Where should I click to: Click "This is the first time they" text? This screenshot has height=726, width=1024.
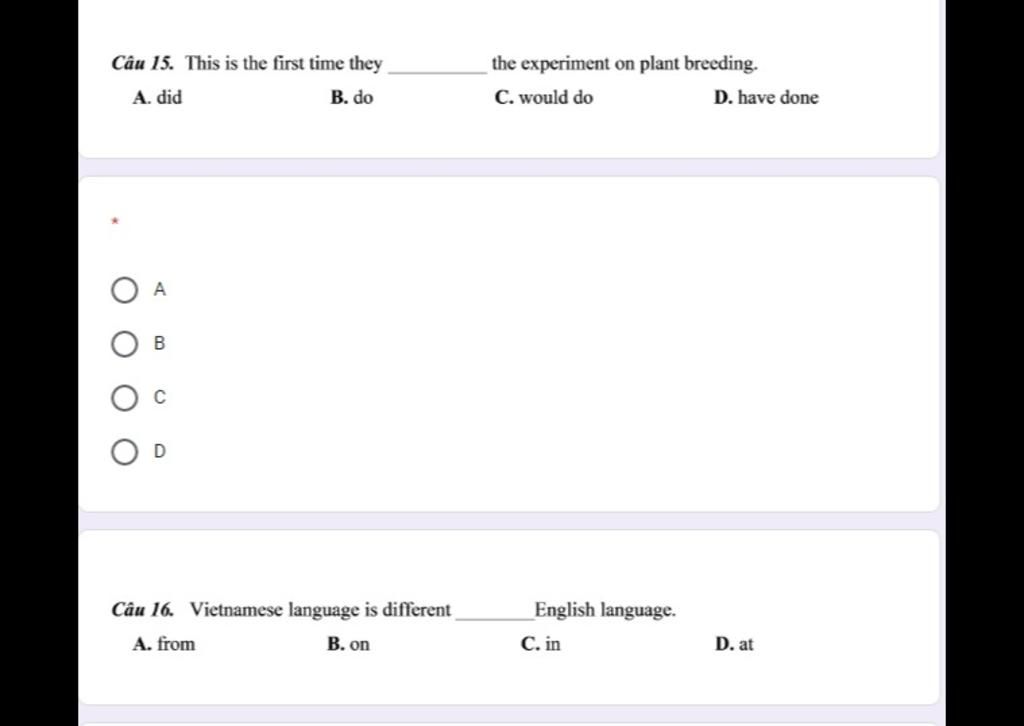(283, 63)
